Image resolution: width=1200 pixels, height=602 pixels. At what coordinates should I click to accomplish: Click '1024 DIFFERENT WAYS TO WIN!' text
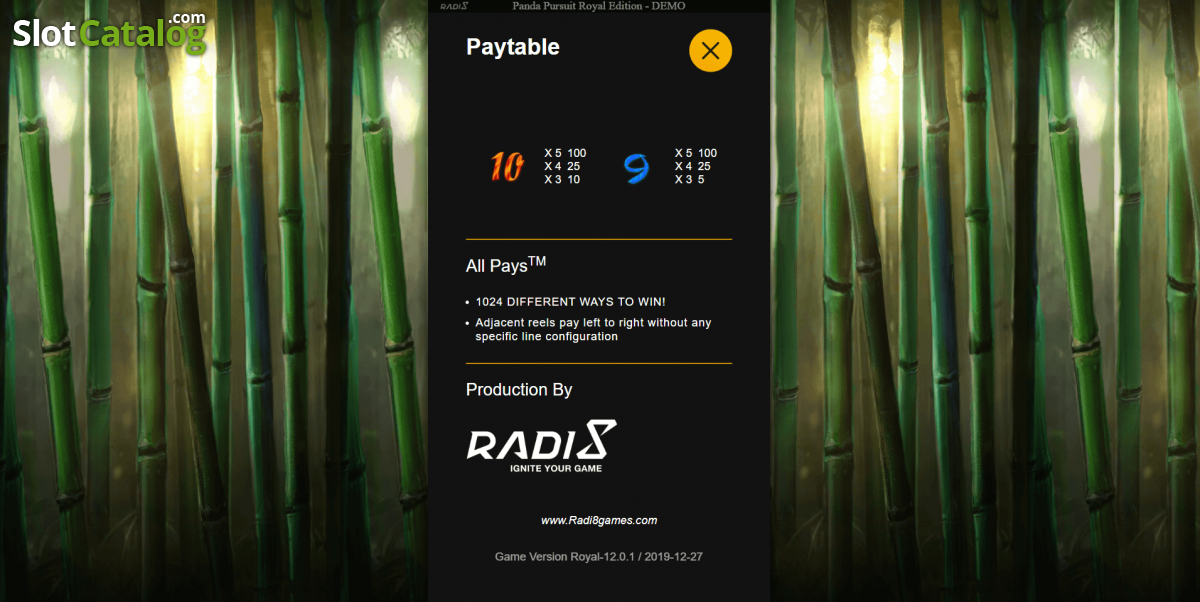tap(570, 302)
